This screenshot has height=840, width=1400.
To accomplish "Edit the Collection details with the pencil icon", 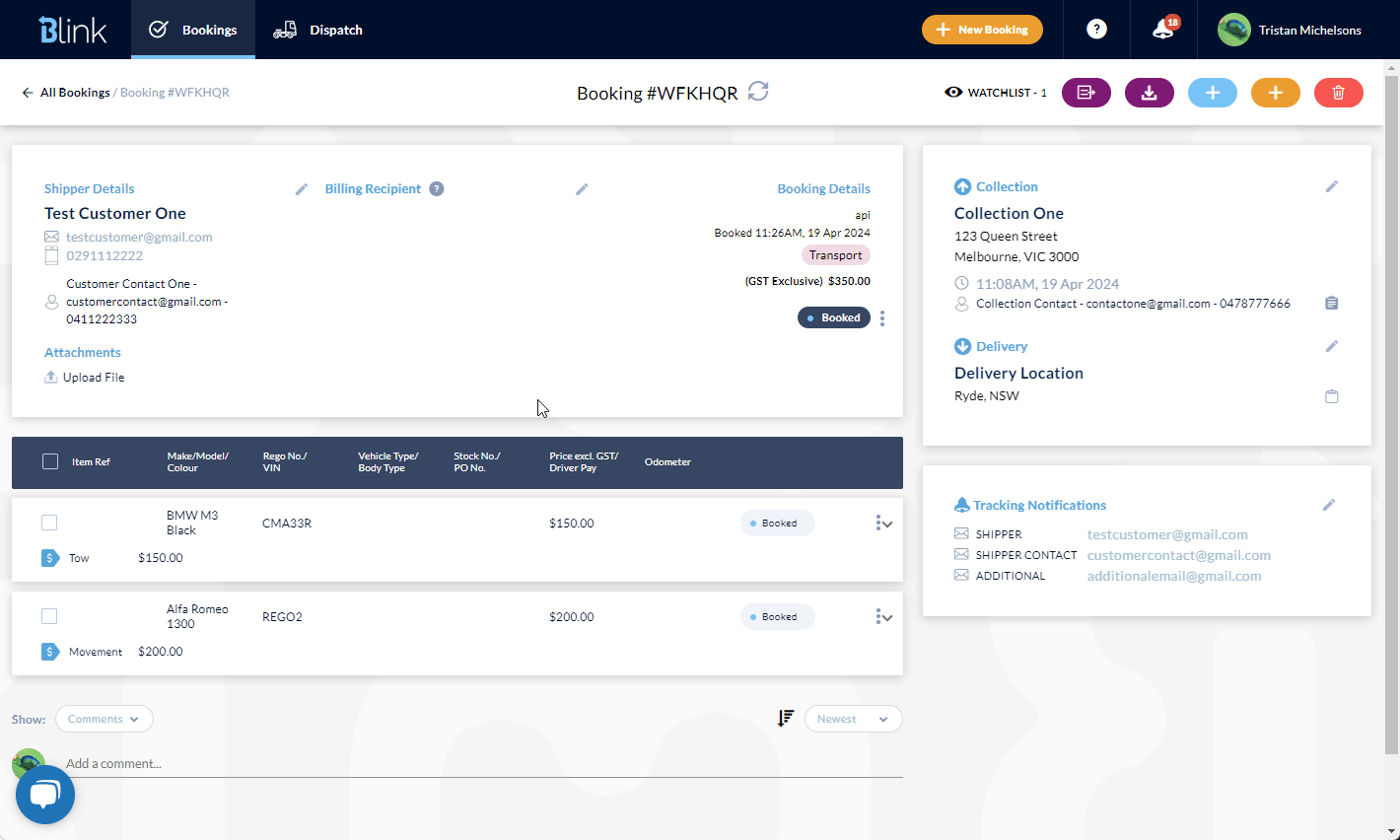I will point(1332,185).
